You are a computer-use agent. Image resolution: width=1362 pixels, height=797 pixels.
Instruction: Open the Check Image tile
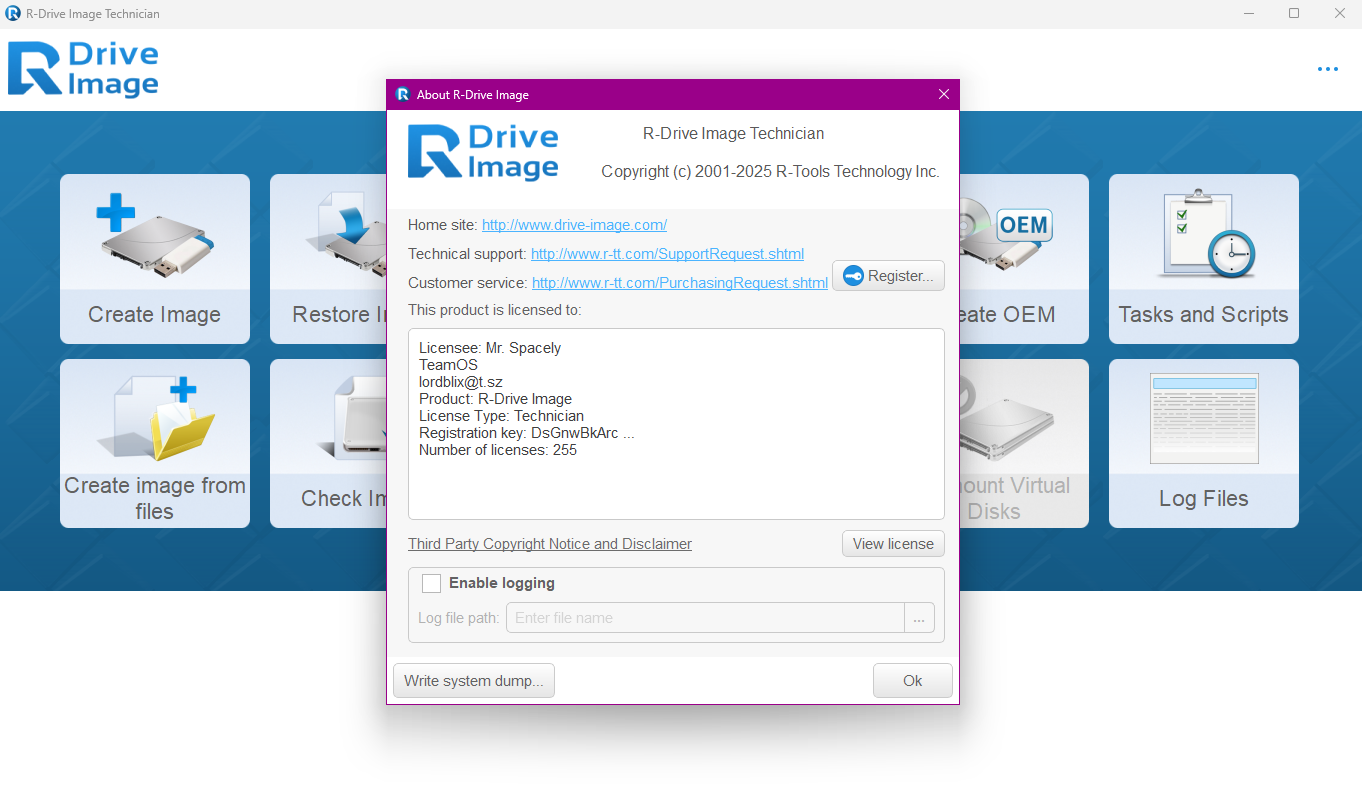pyautogui.click(x=328, y=443)
